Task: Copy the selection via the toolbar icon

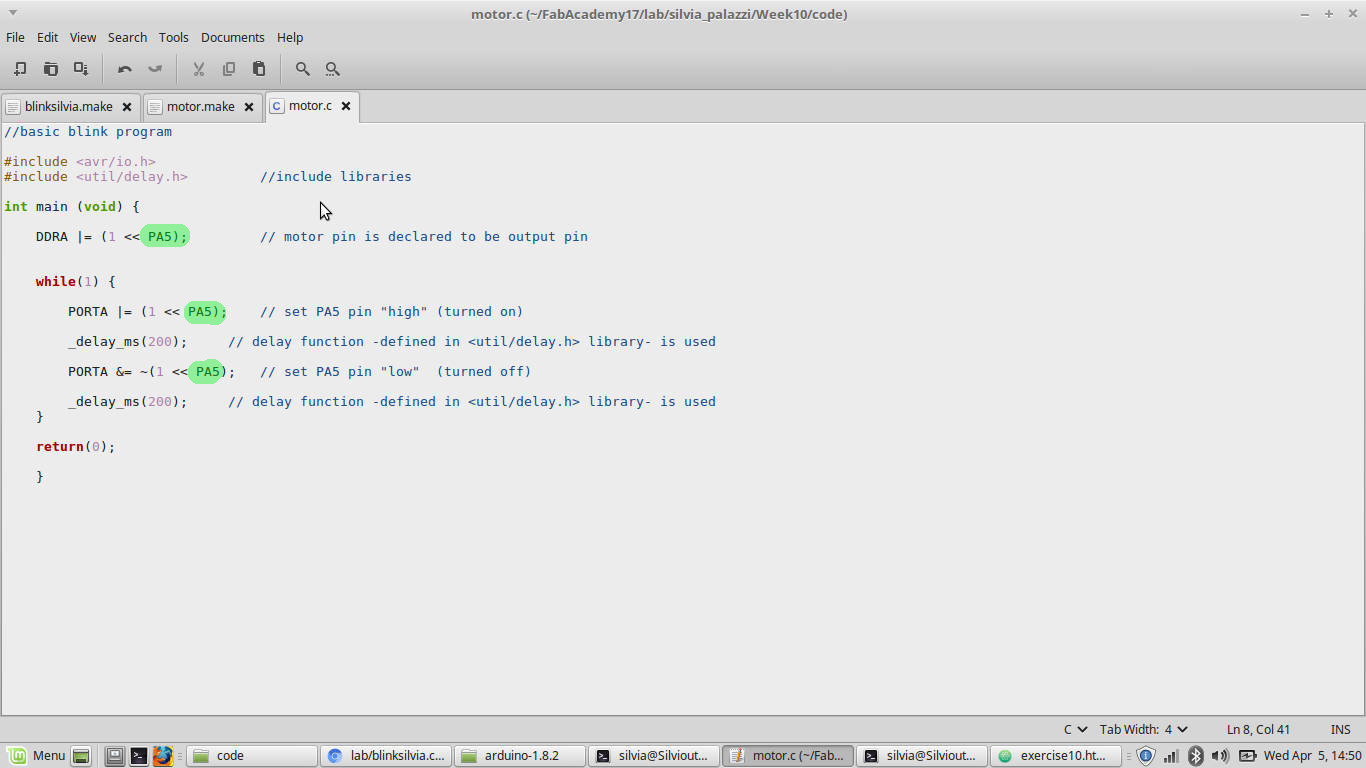Action: coord(229,69)
